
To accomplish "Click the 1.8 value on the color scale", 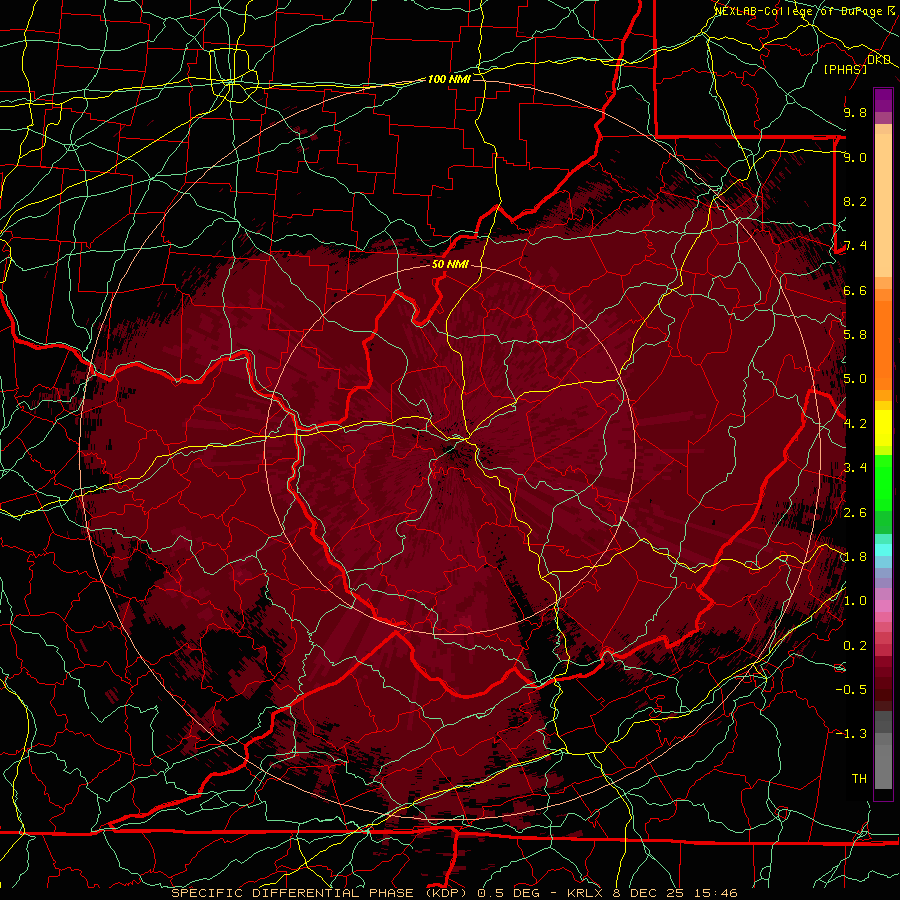I will (855, 557).
